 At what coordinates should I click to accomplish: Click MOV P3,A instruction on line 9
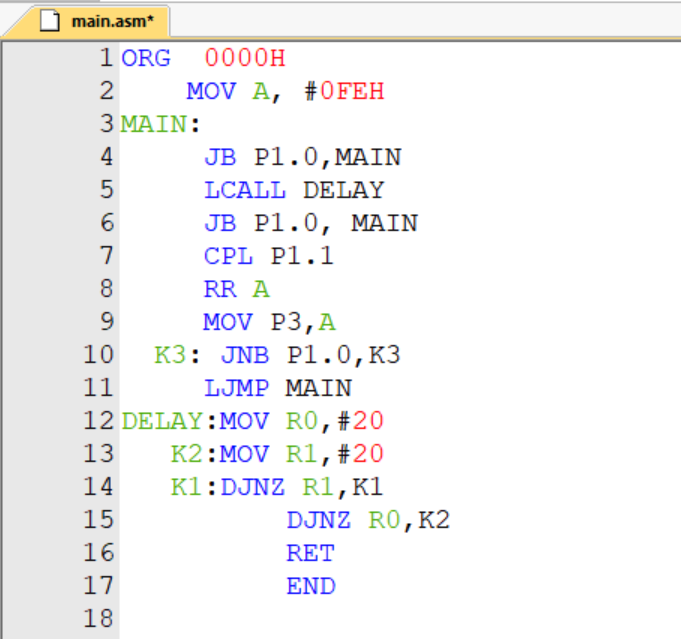pos(269,322)
